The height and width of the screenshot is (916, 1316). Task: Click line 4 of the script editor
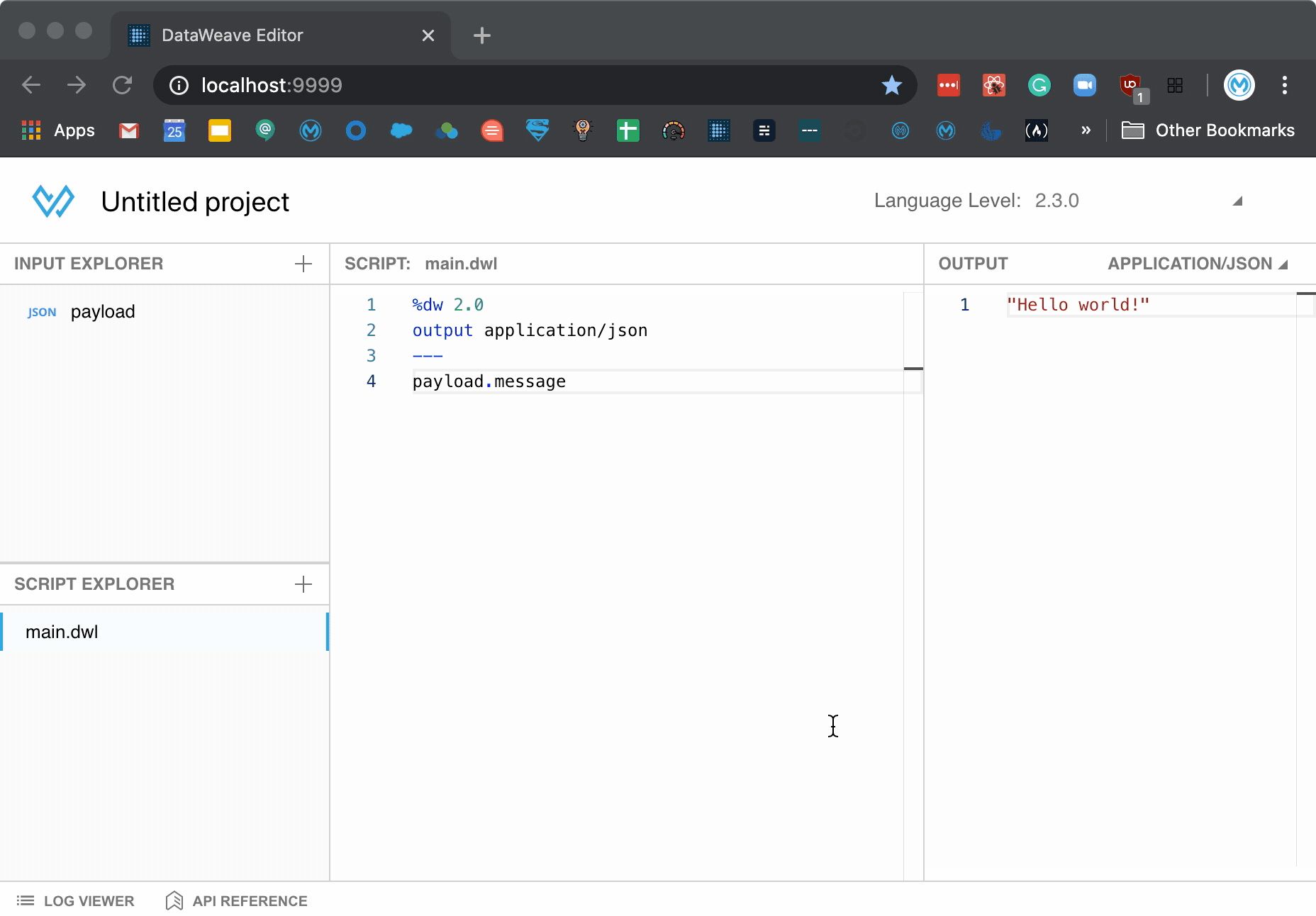[x=489, y=381]
